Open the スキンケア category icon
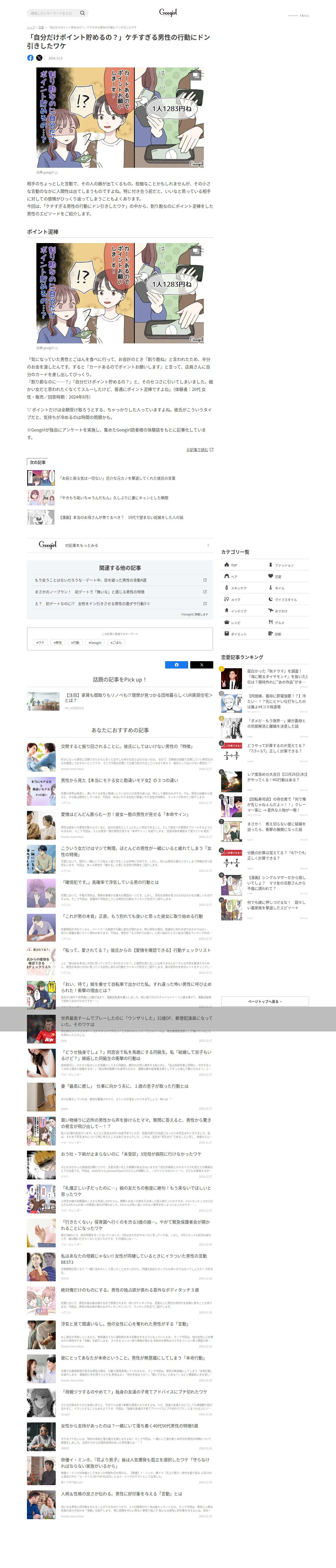The image size is (336, 1568). pyautogui.click(x=227, y=587)
